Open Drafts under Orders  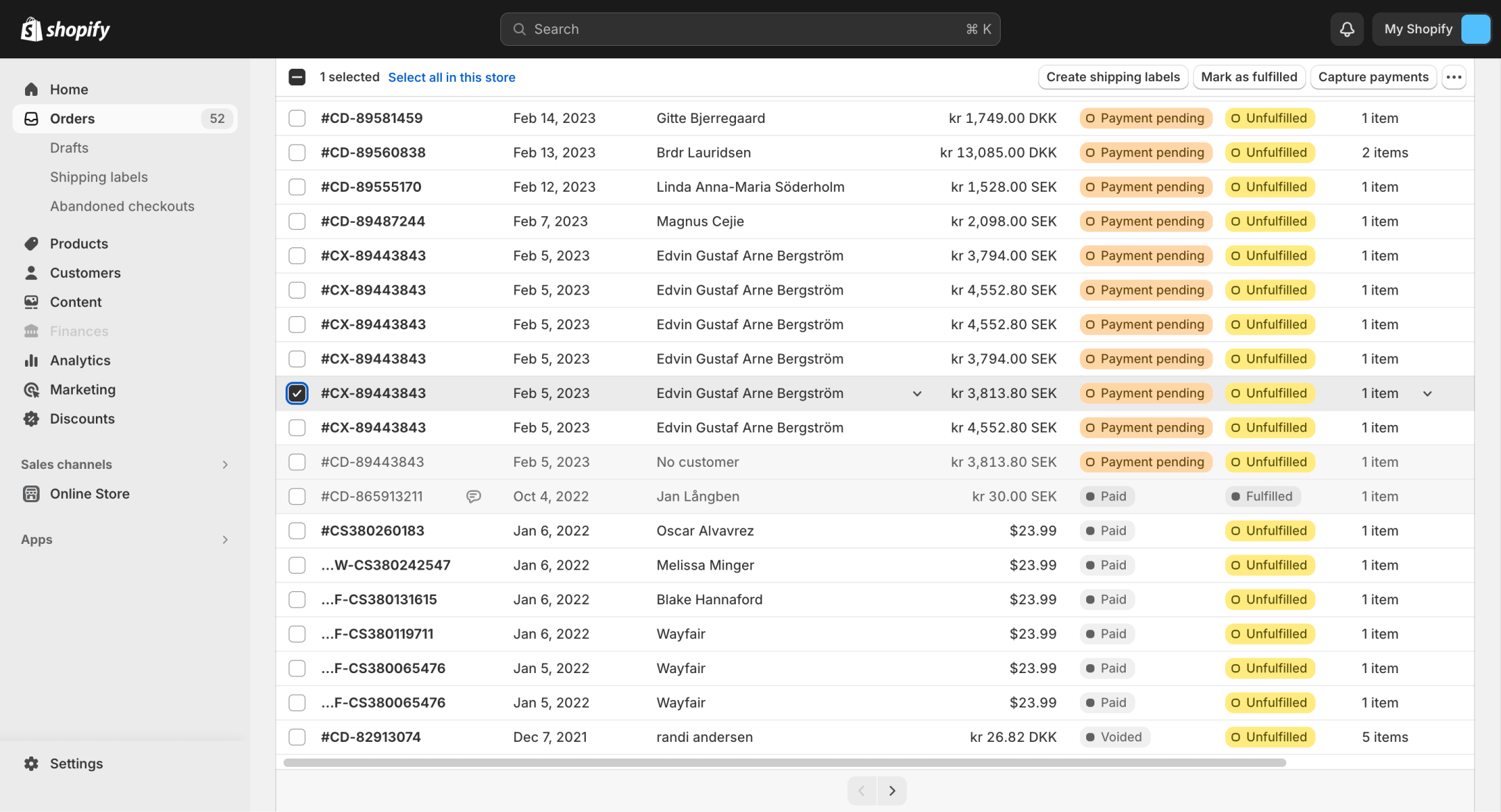69,148
